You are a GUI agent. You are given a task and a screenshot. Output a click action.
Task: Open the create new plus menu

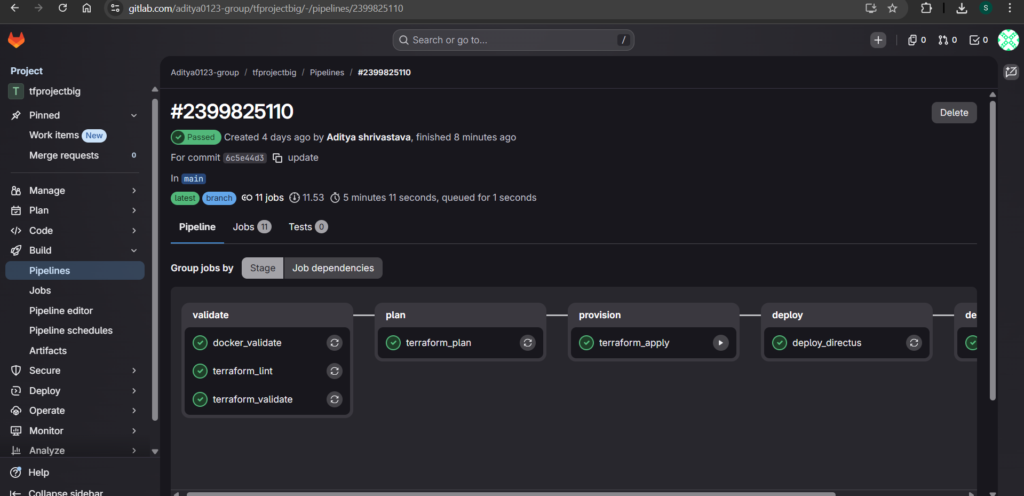(x=877, y=40)
